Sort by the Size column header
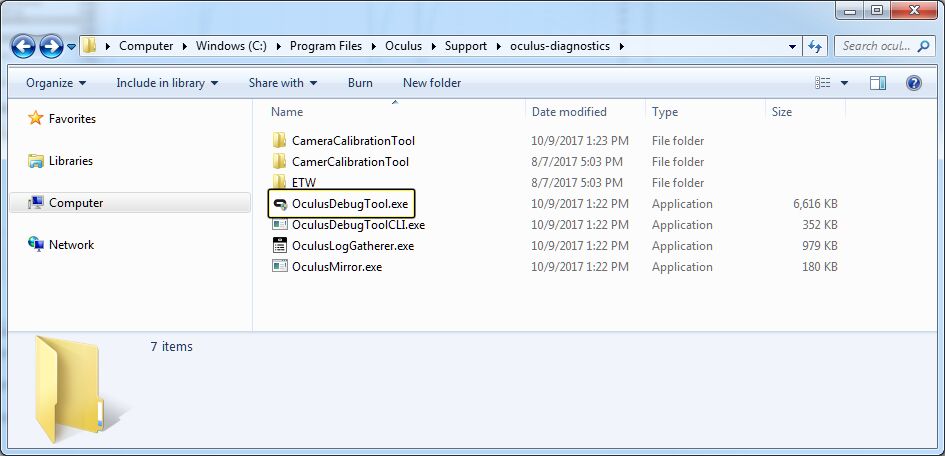Screen dimensions: 945x456 782,112
